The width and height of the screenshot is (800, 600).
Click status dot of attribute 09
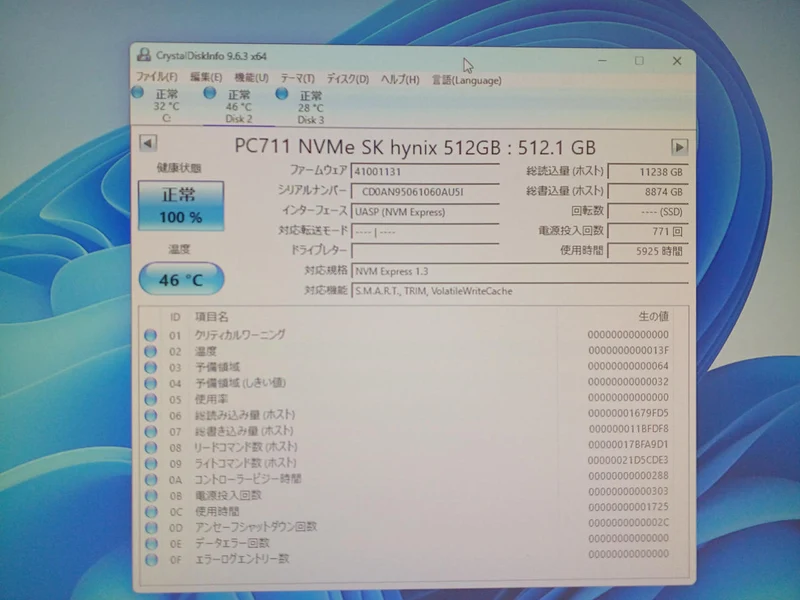click(151, 463)
